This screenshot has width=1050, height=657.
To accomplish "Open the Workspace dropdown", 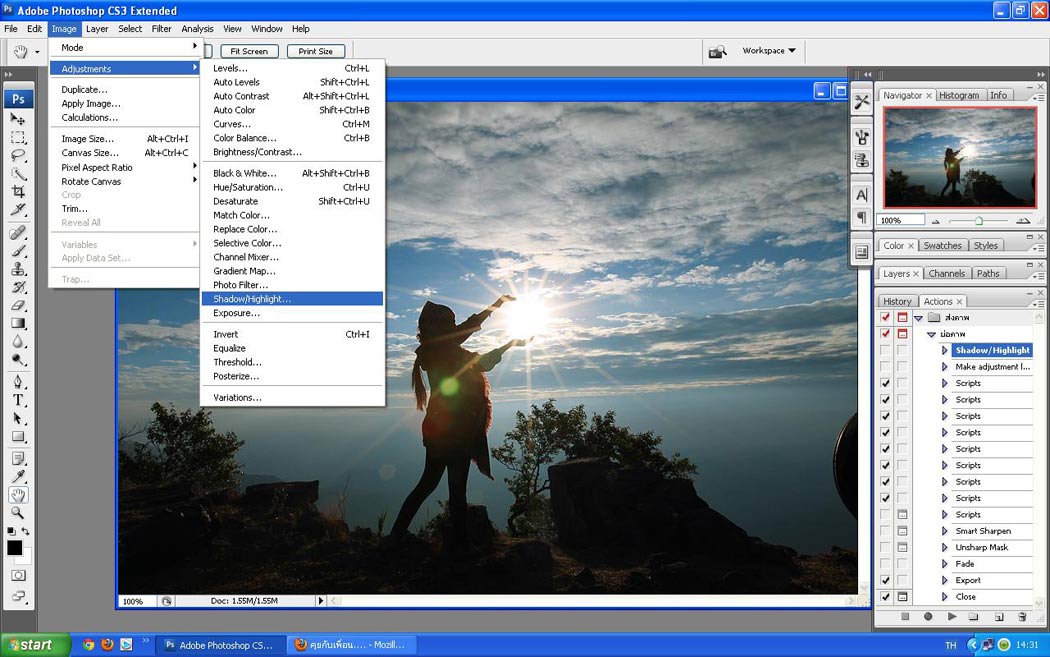I will (x=768, y=51).
